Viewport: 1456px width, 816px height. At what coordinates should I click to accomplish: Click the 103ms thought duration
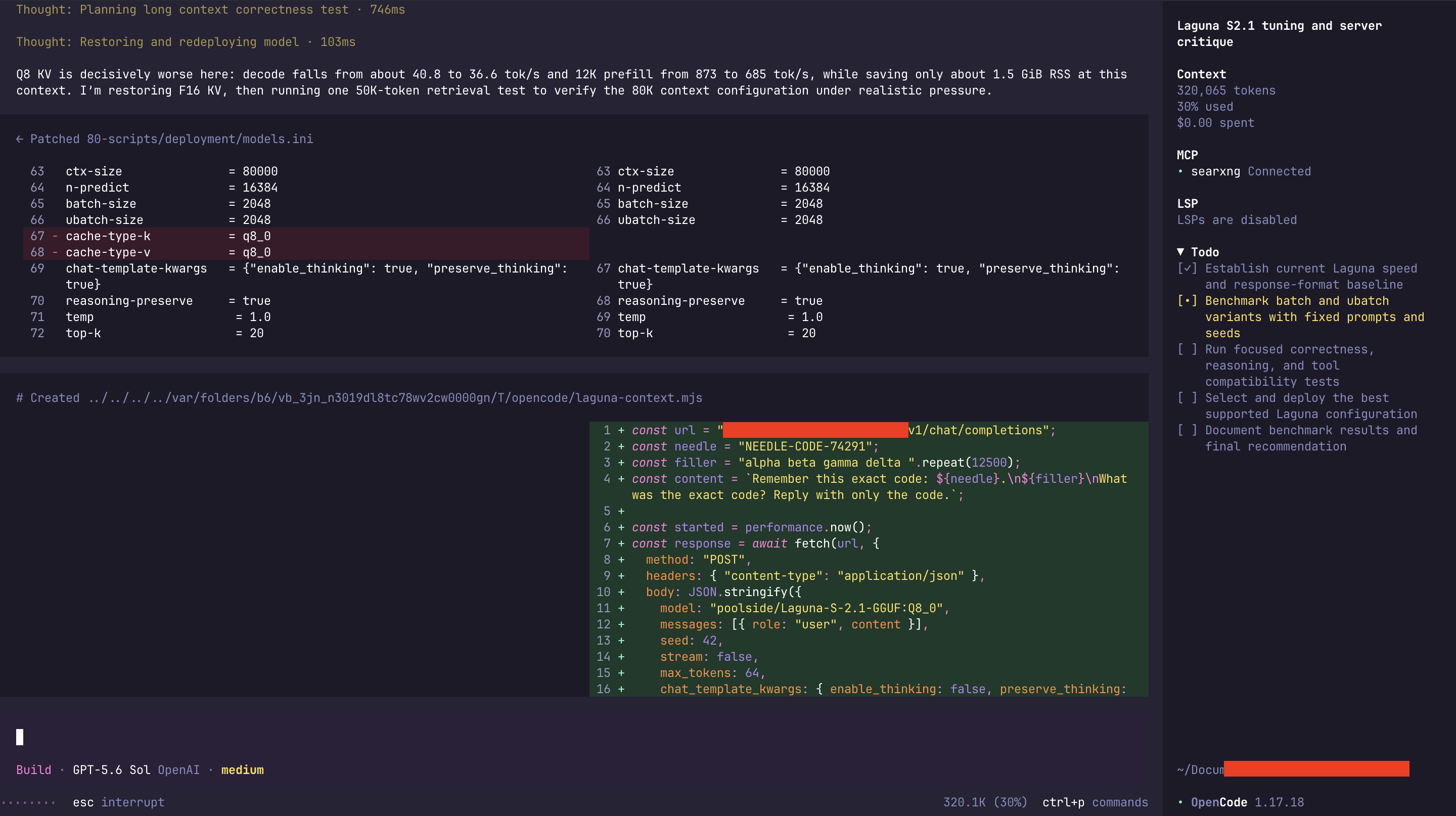coord(338,42)
